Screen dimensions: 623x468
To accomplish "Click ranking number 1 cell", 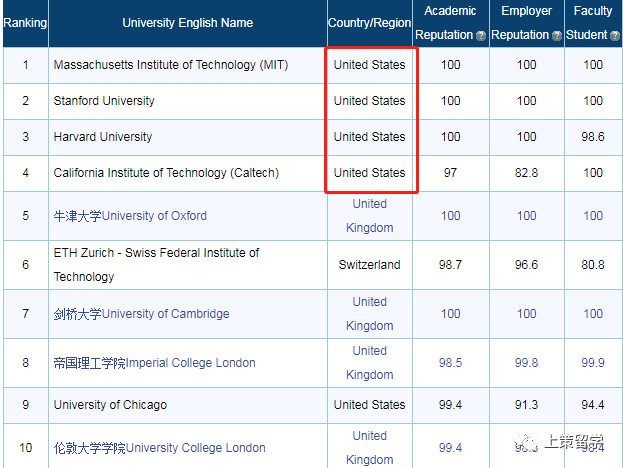I will pos(26,65).
